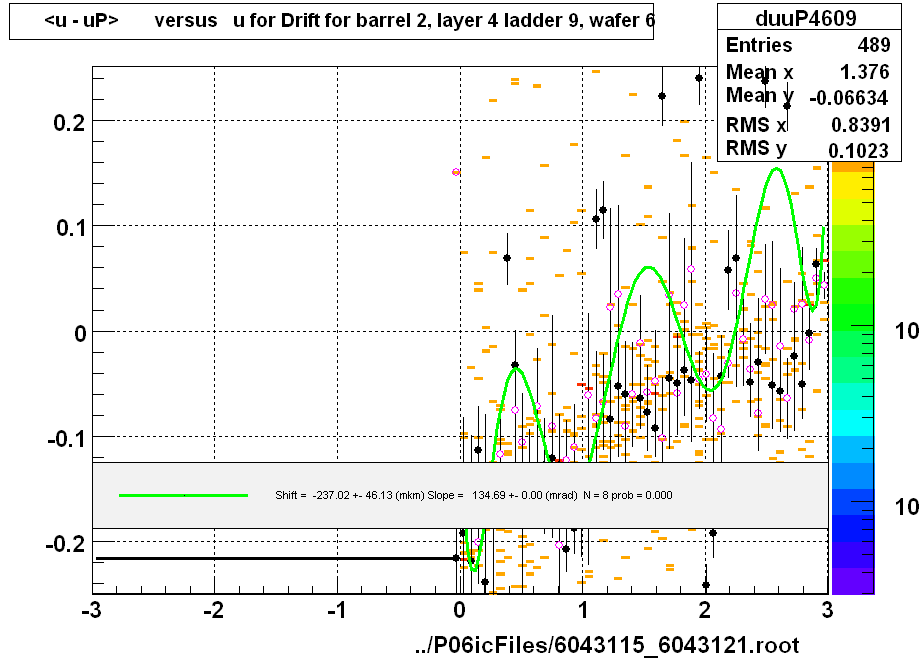The height and width of the screenshot is (660, 920).
Task: Click the x-axis label -1
Action: click(337, 610)
